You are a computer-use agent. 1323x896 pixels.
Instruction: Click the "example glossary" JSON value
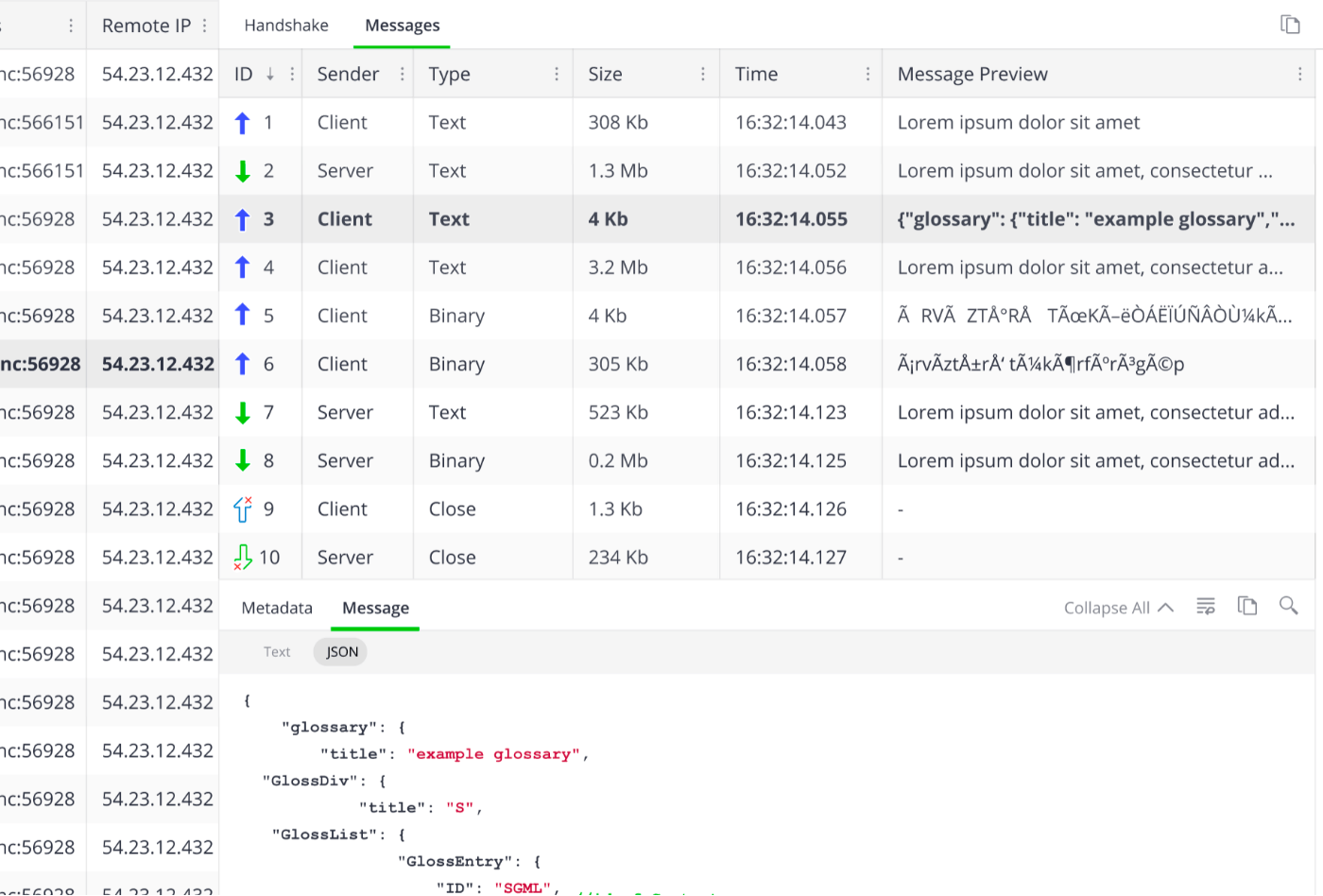[x=493, y=754]
